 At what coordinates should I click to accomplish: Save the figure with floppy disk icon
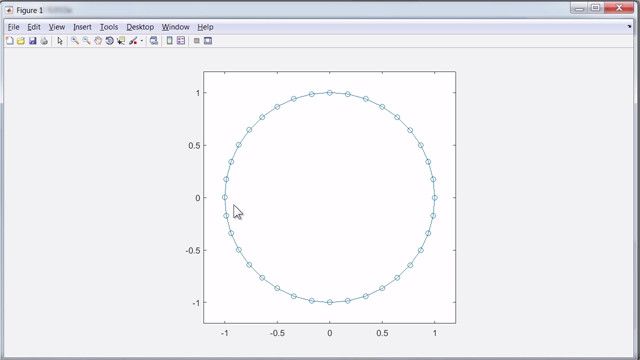tap(33, 41)
